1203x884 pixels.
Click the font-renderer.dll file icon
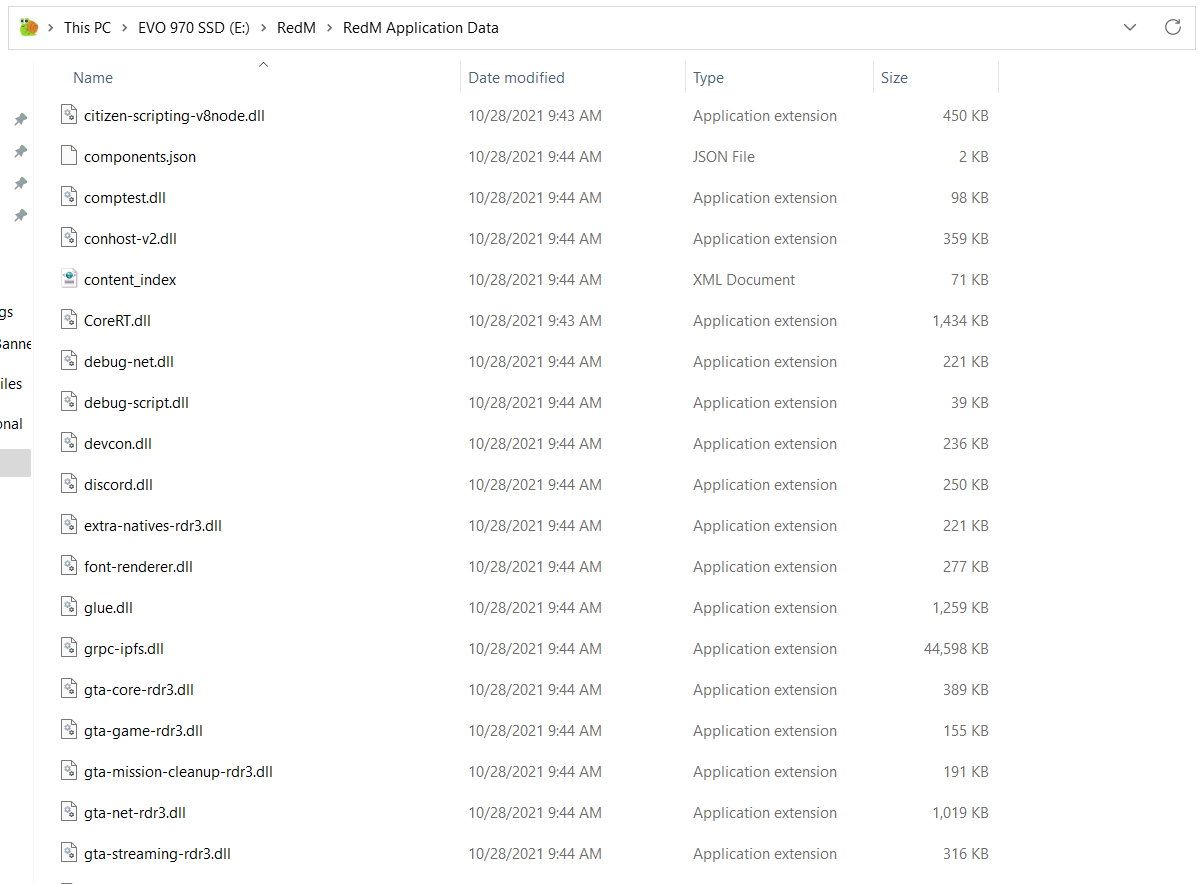coord(69,566)
